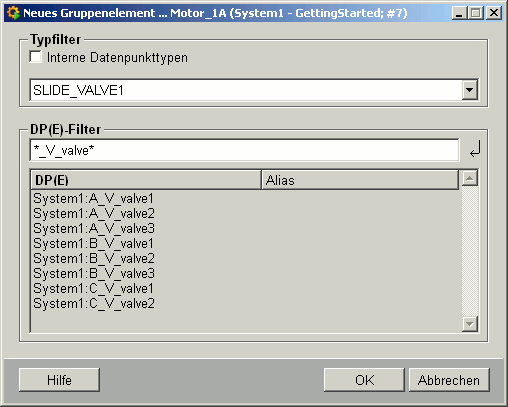This screenshot has height=407, width=508.
Task: Select System1:A_V_valve2 entry
Action: tap(94, 213)
